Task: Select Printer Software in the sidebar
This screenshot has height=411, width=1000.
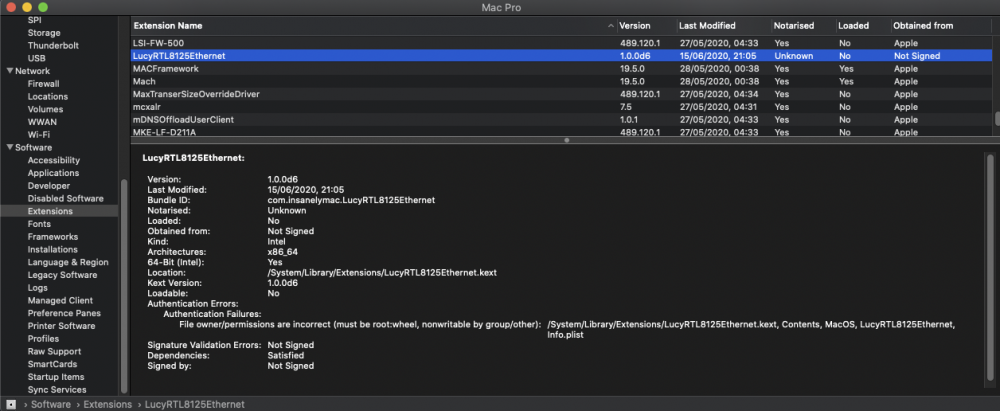Action: pyautogui.click(x=61, y=326)
